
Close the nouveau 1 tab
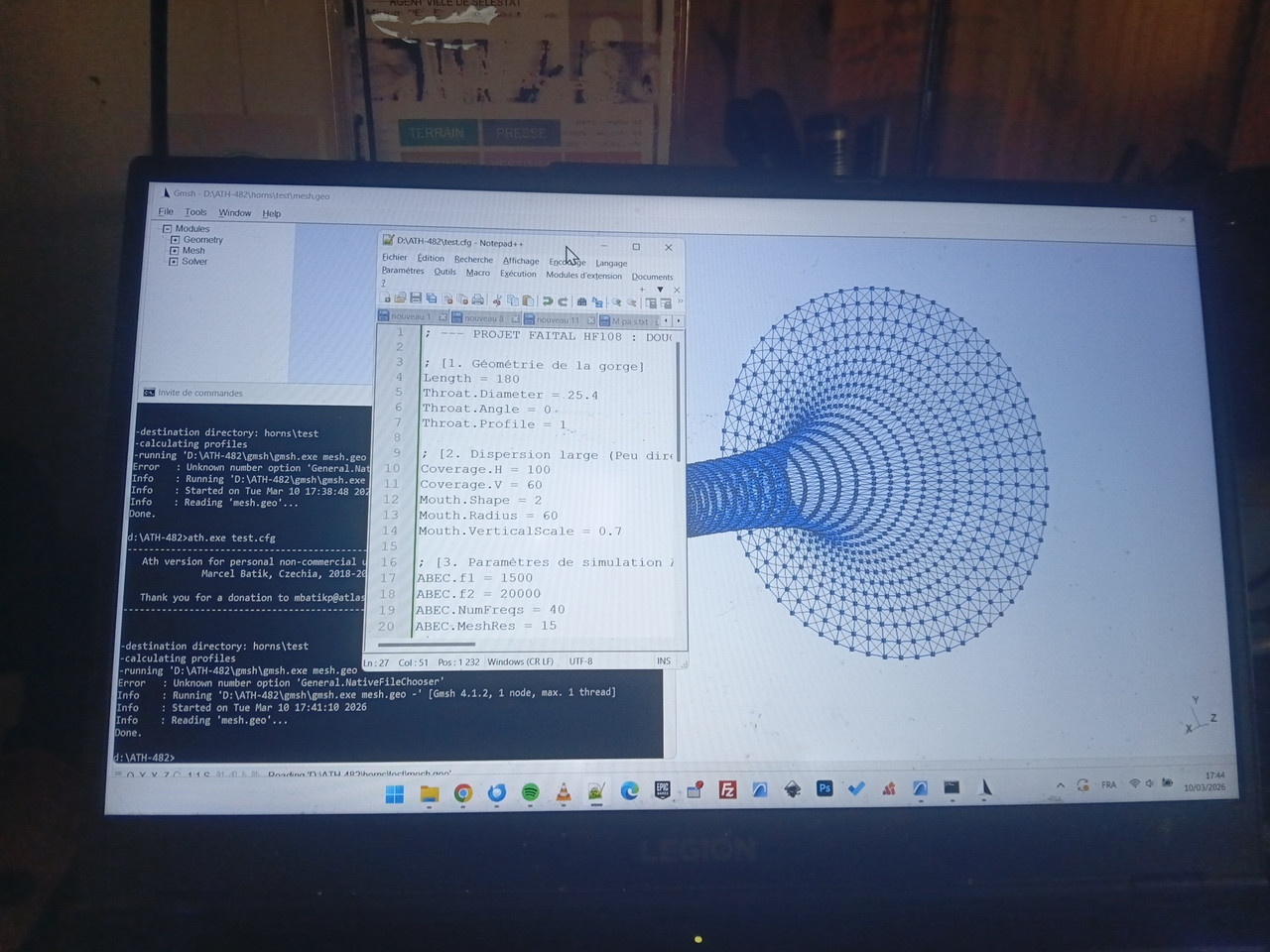point(443,317)
